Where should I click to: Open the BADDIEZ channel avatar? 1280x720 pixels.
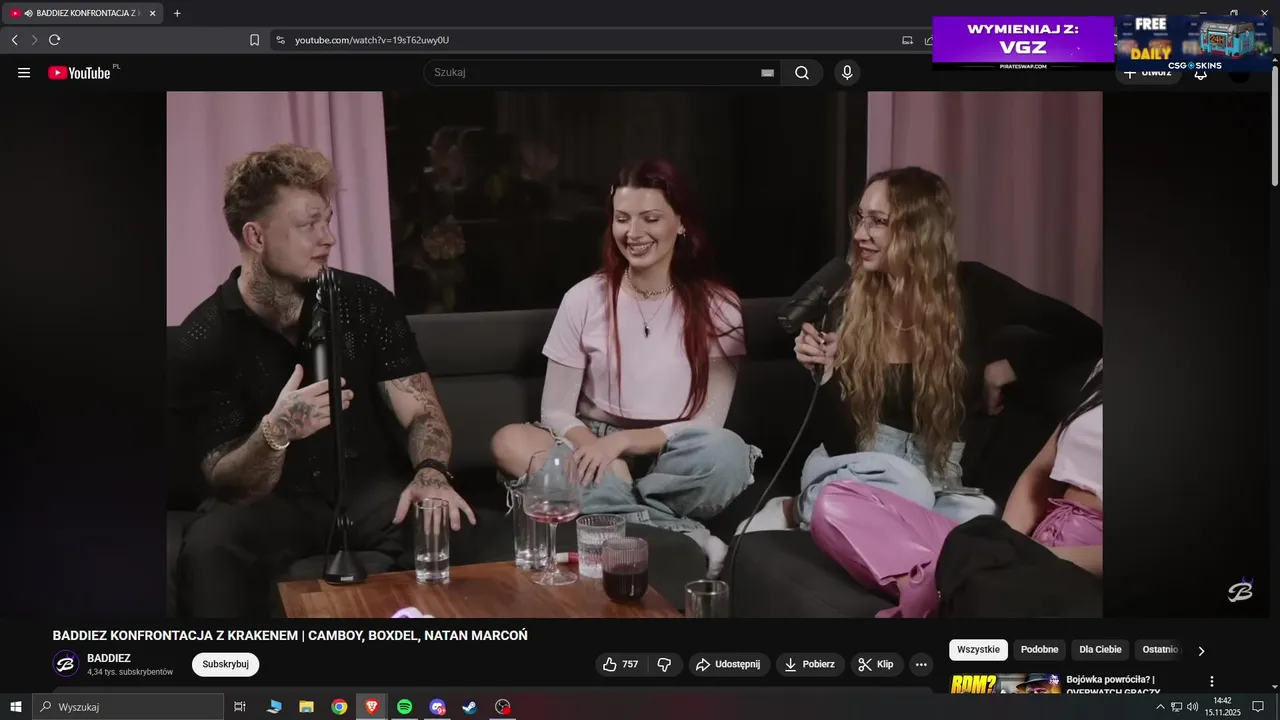[x=66, y=664]
